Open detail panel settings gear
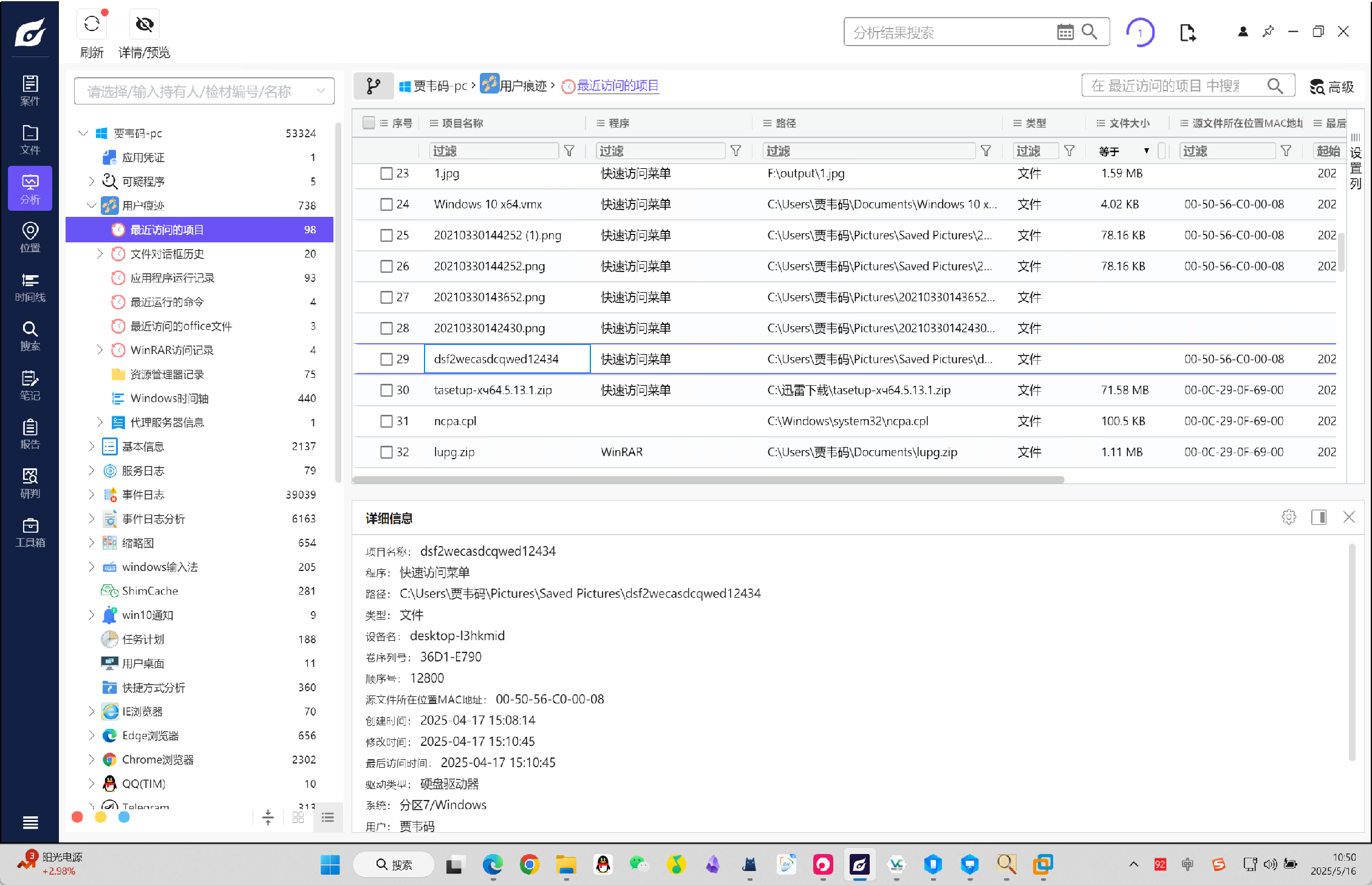Viewport: 1372px width, 885px height. tap(1288, 518)
